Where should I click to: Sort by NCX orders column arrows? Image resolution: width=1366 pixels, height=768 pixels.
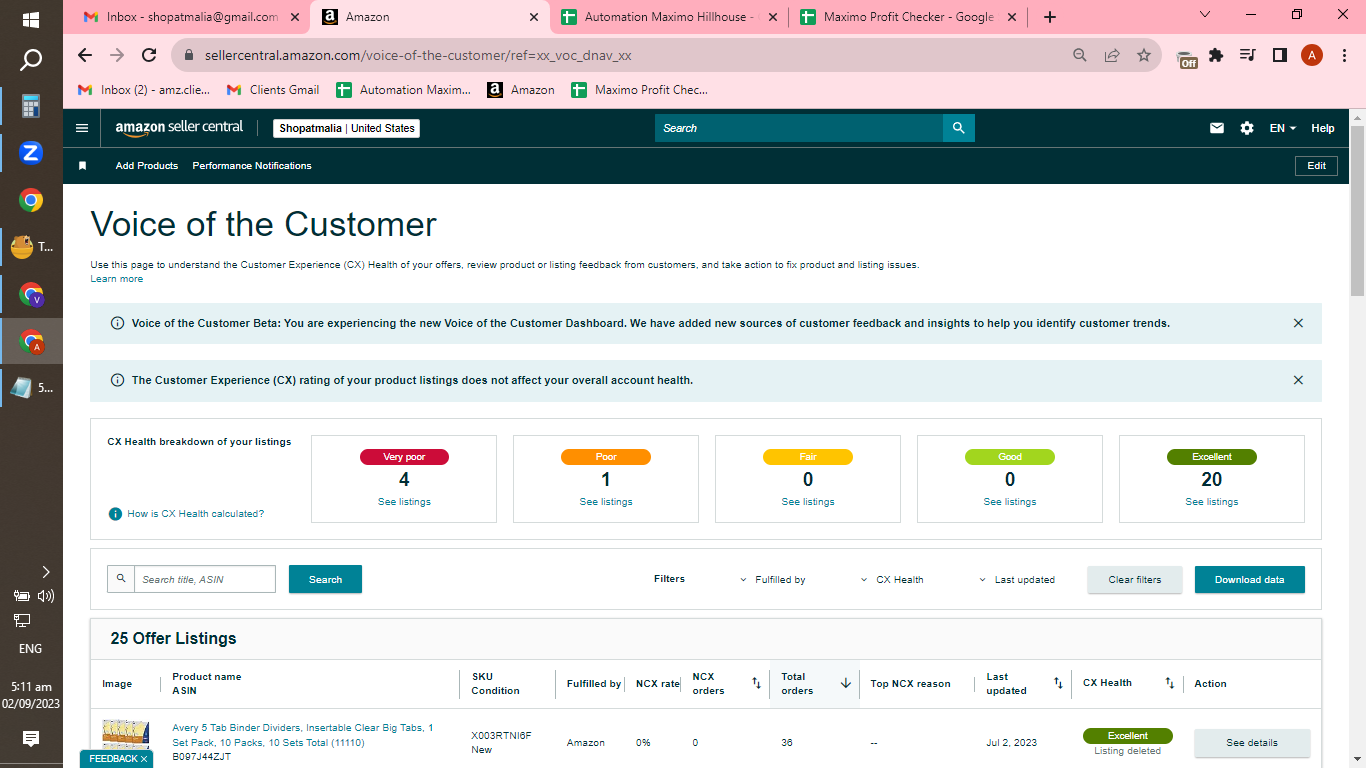(757, 684)
